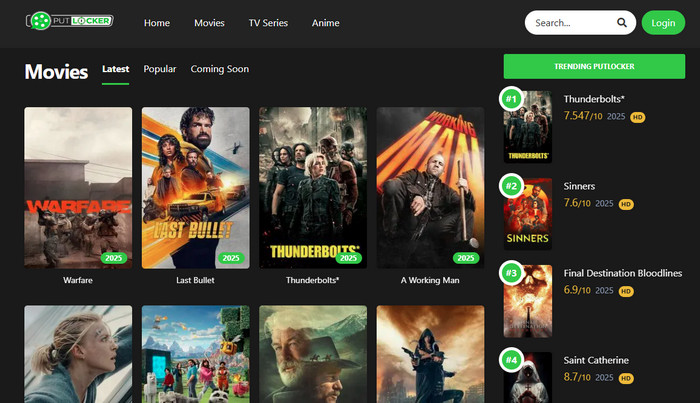Open the Sinners trending thumbnail
700x403 pixels.
[x=528, y=214]
